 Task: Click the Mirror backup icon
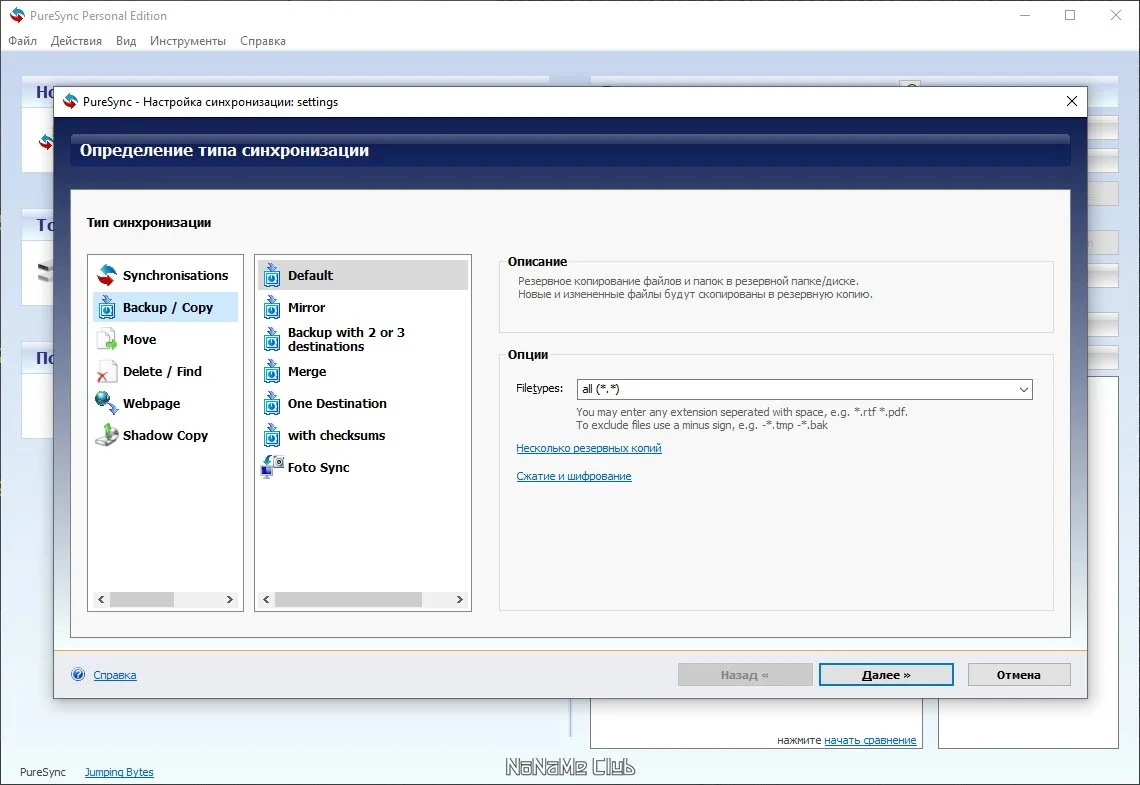[272, 307]
